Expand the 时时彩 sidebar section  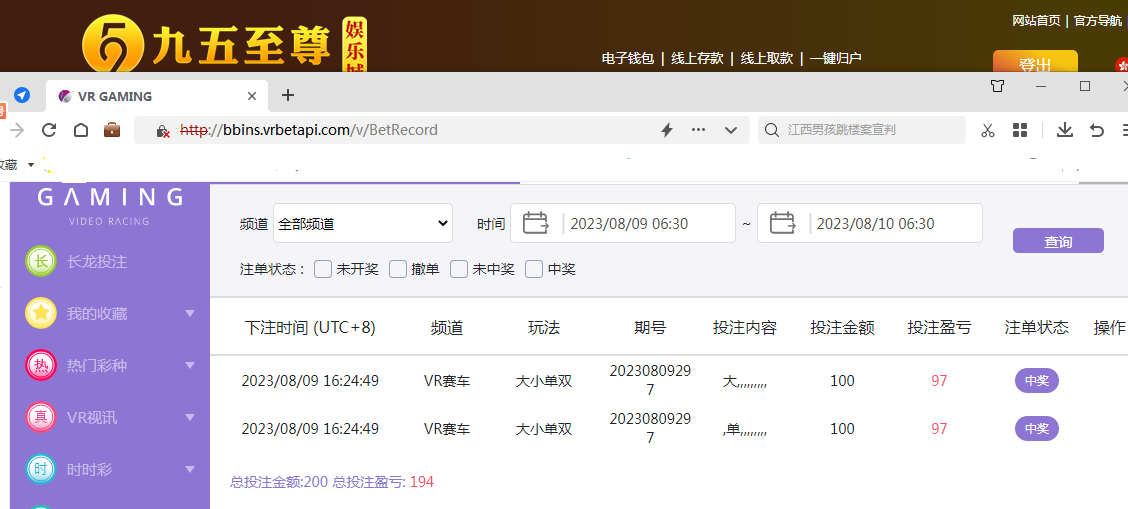point(190,469)
